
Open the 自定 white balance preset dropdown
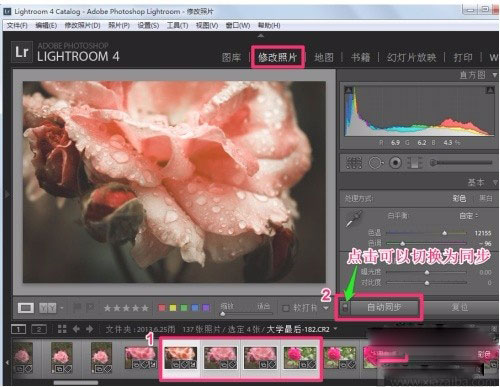pos(469,216)
